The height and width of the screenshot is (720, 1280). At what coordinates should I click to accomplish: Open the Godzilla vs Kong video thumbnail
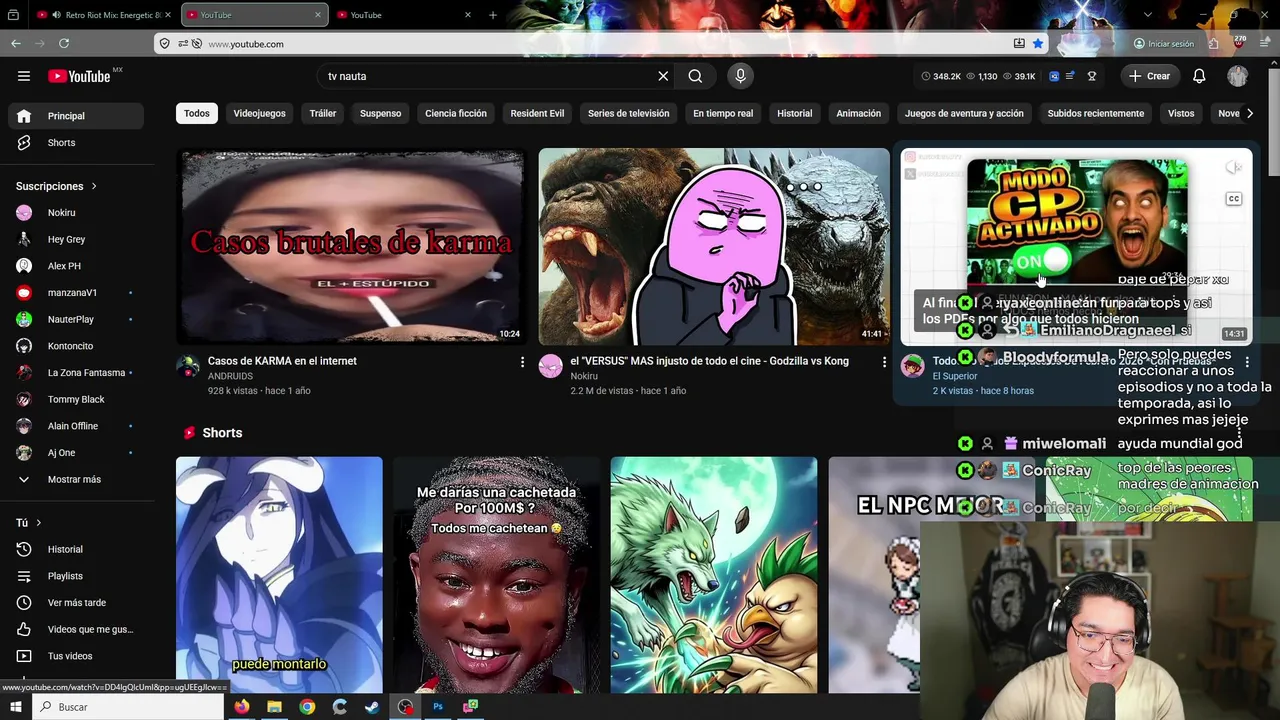[x=714, y=246]
